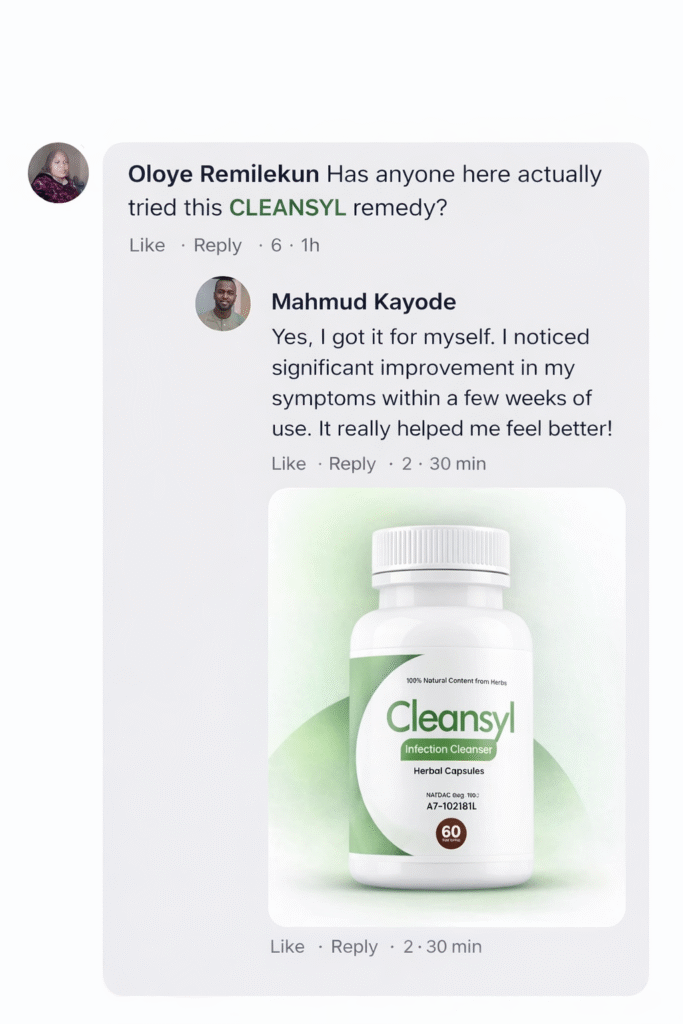The image size is (683, 1024).
Task: Open the Cleansyl bottle image attachment
Action: [446, 706]
